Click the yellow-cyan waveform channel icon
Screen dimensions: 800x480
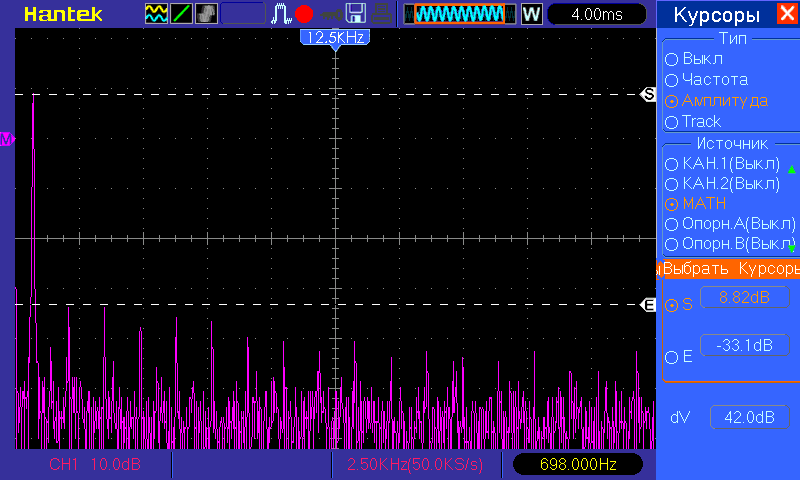click(156, 14)
